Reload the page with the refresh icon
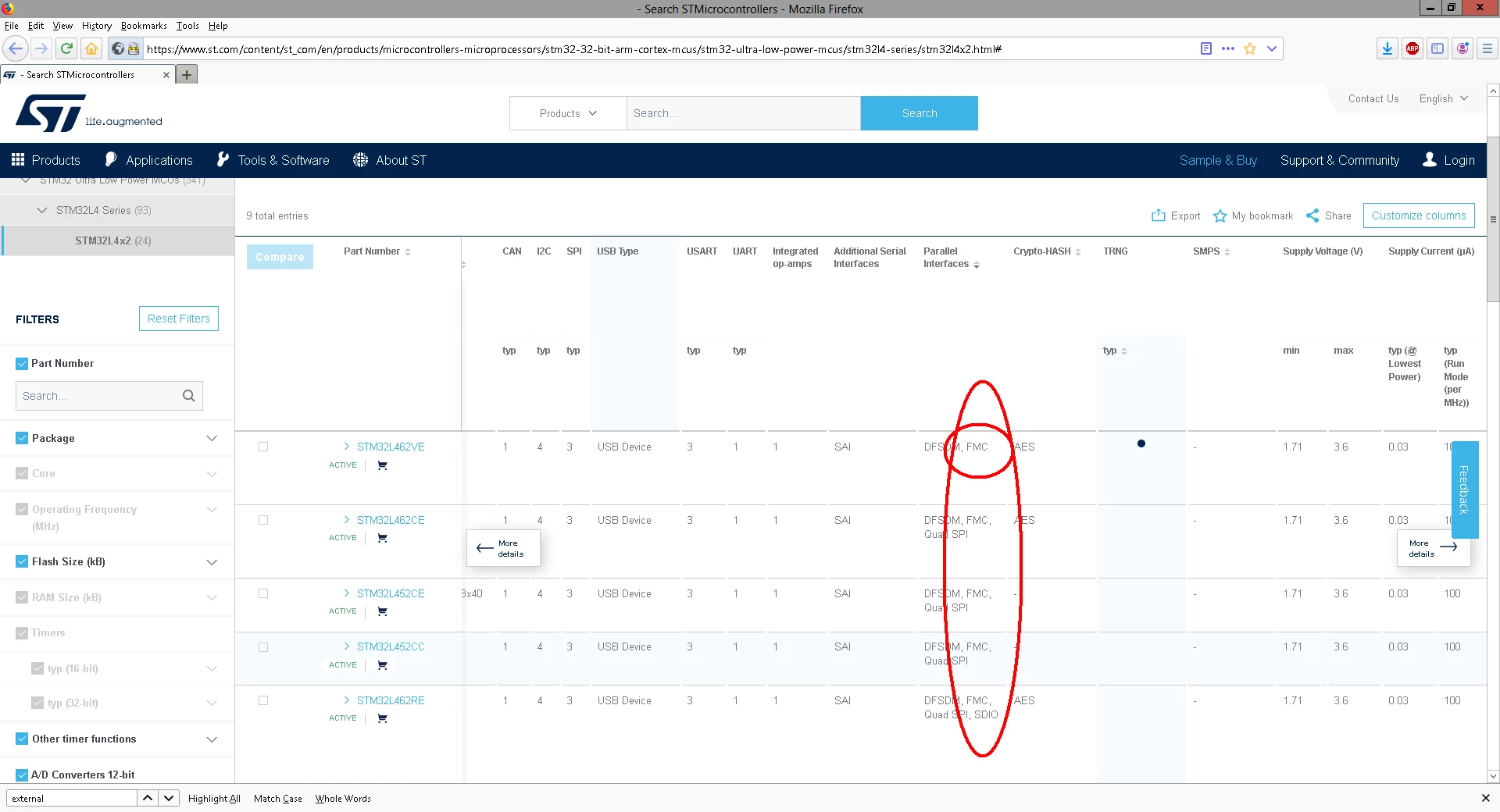Viewport: 1500px width, 812px height. point(67,48)
